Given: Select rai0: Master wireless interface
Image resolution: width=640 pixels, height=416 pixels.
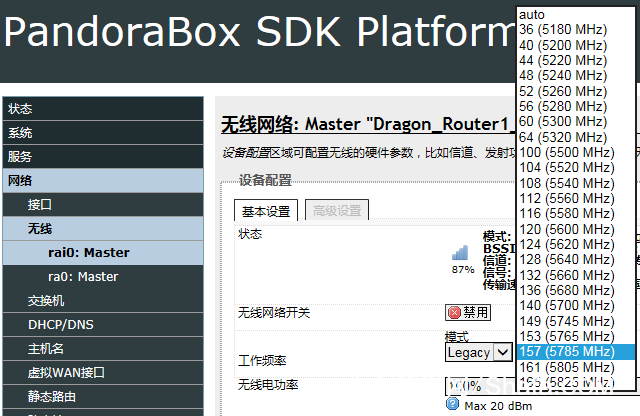Looking at the screenshot, I should click(103, 253).
